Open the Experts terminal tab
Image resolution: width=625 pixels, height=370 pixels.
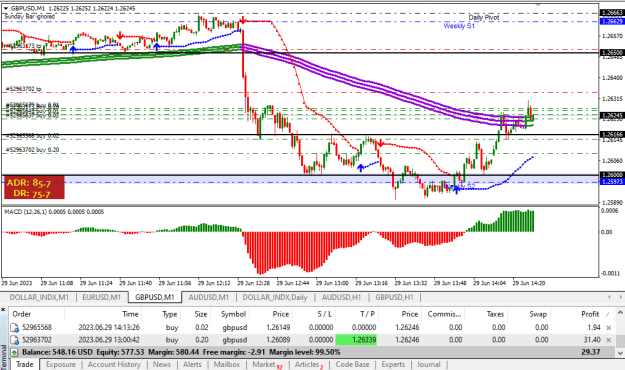coord(393,364)
